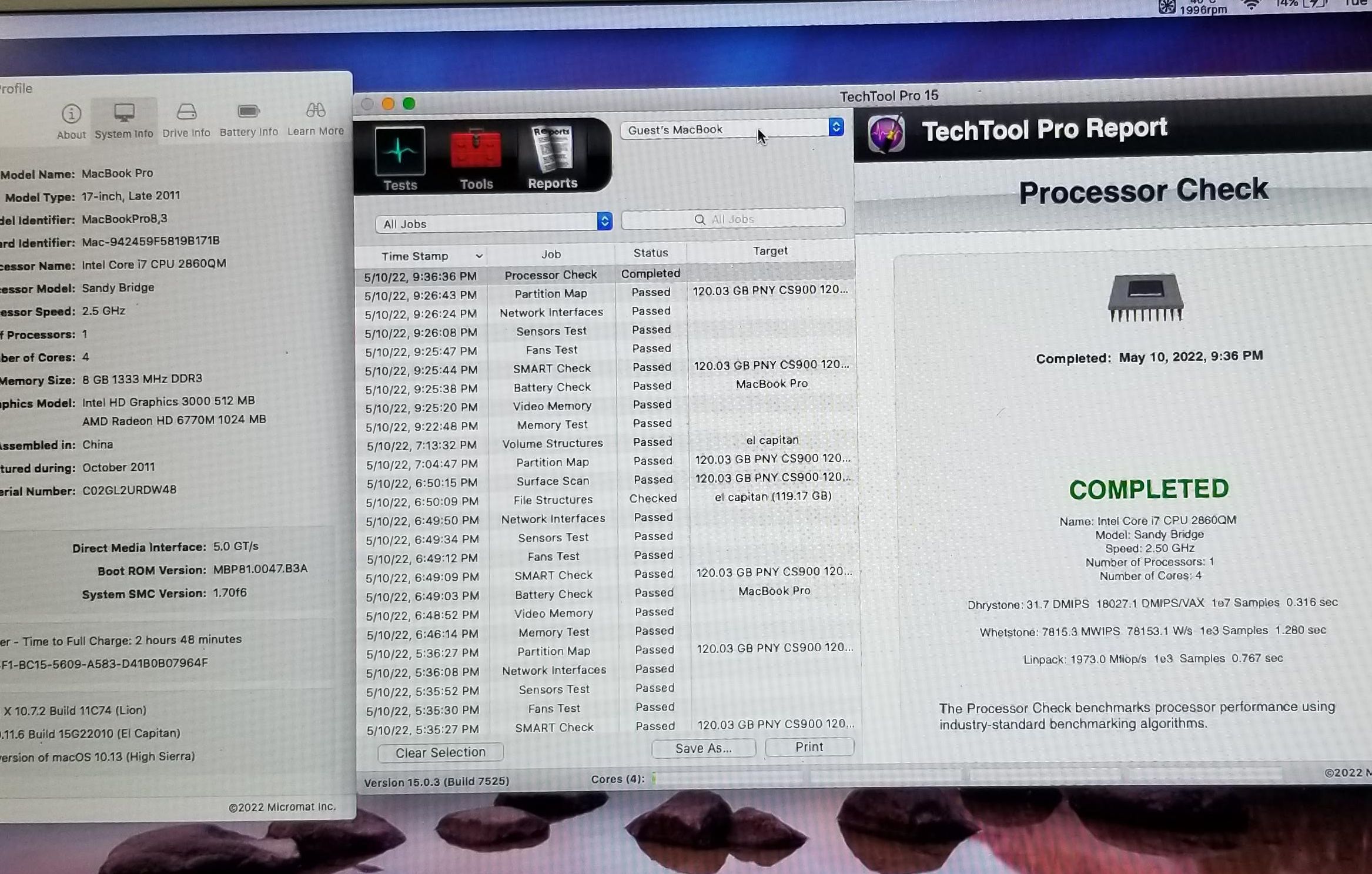This screenshot has width=1372, height=874.
Task: Open Drive Info in the profile window
Action: pyautogui.click(x=186, y=120)
